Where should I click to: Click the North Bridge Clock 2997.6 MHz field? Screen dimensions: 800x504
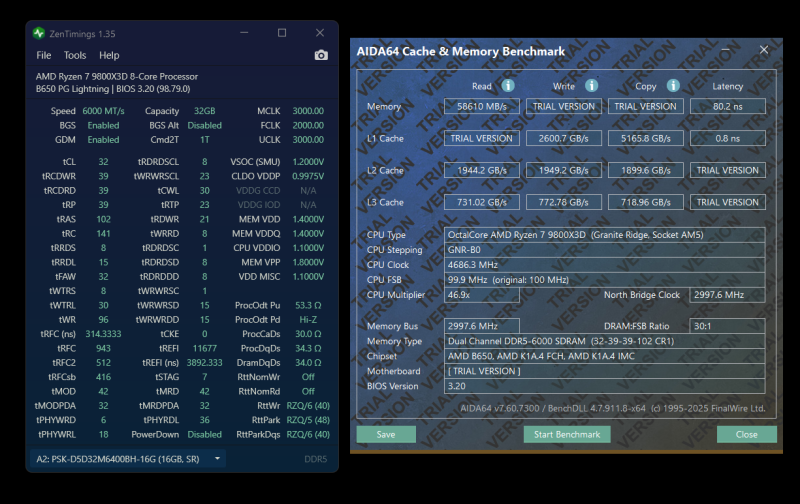[x=728, y=295]
